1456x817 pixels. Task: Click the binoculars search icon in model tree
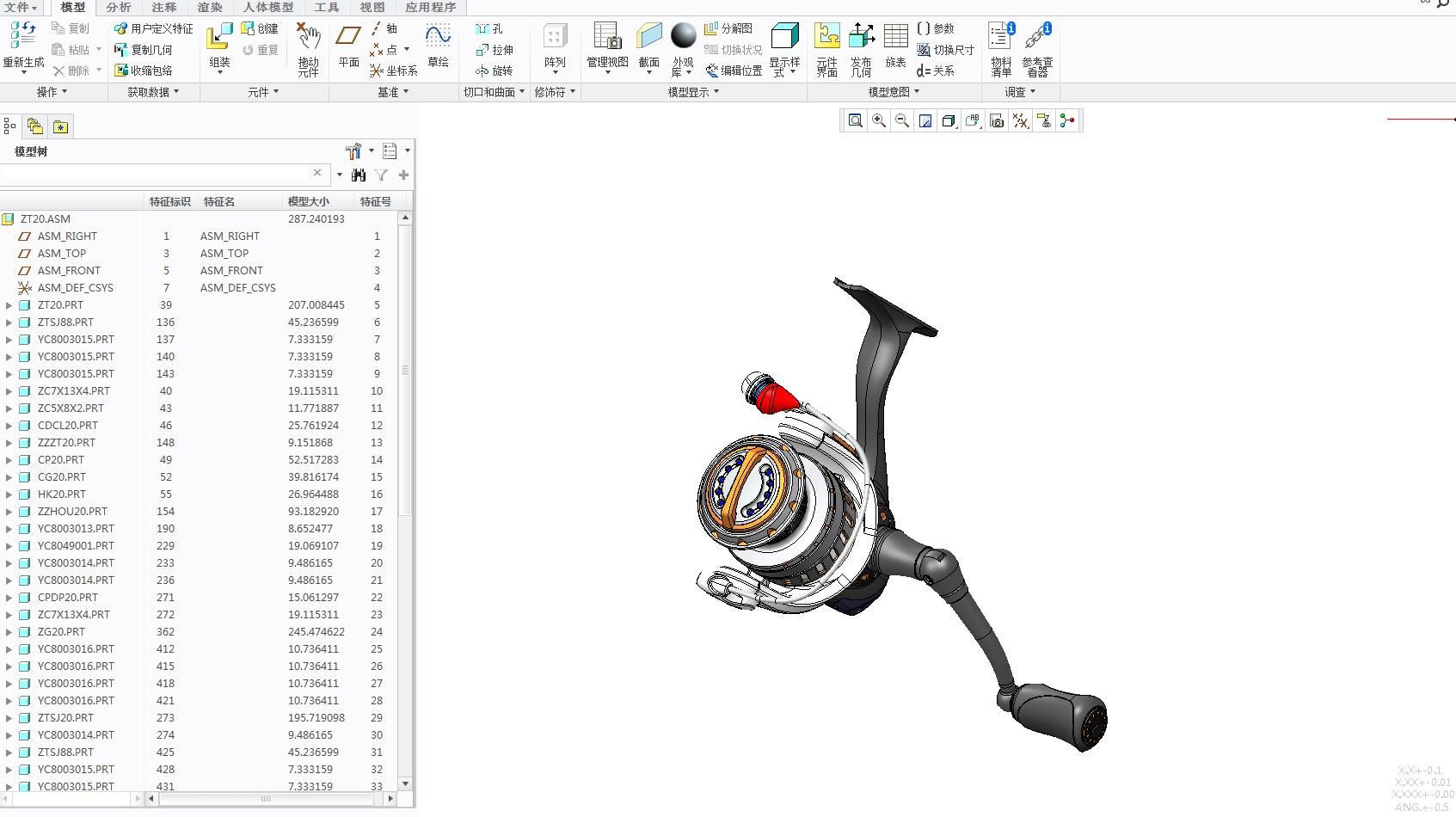coord(359,175)
